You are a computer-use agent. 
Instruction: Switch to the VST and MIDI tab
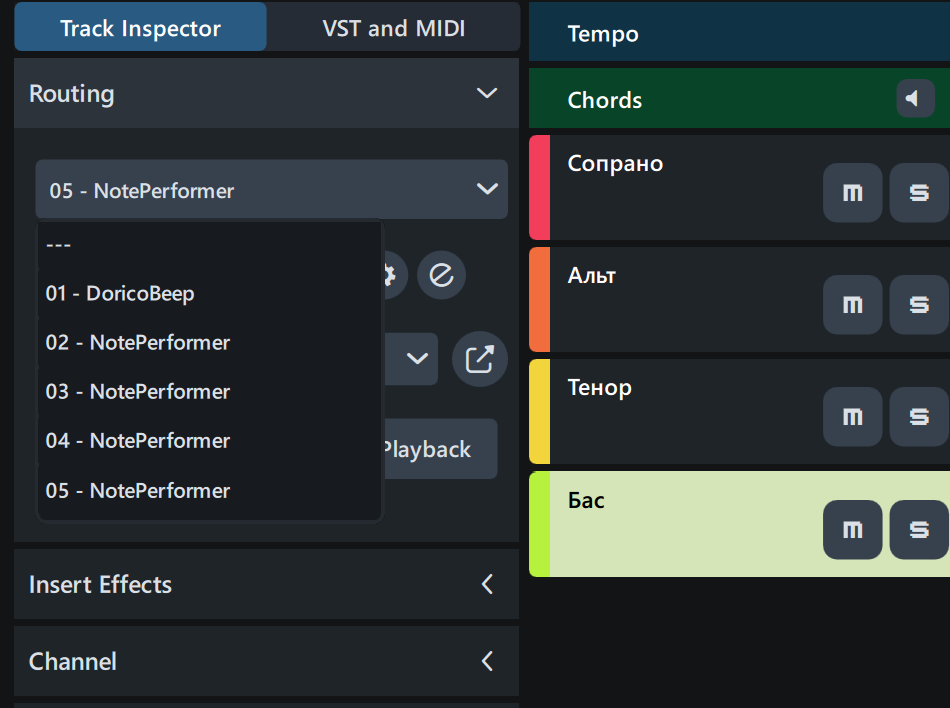393,28
